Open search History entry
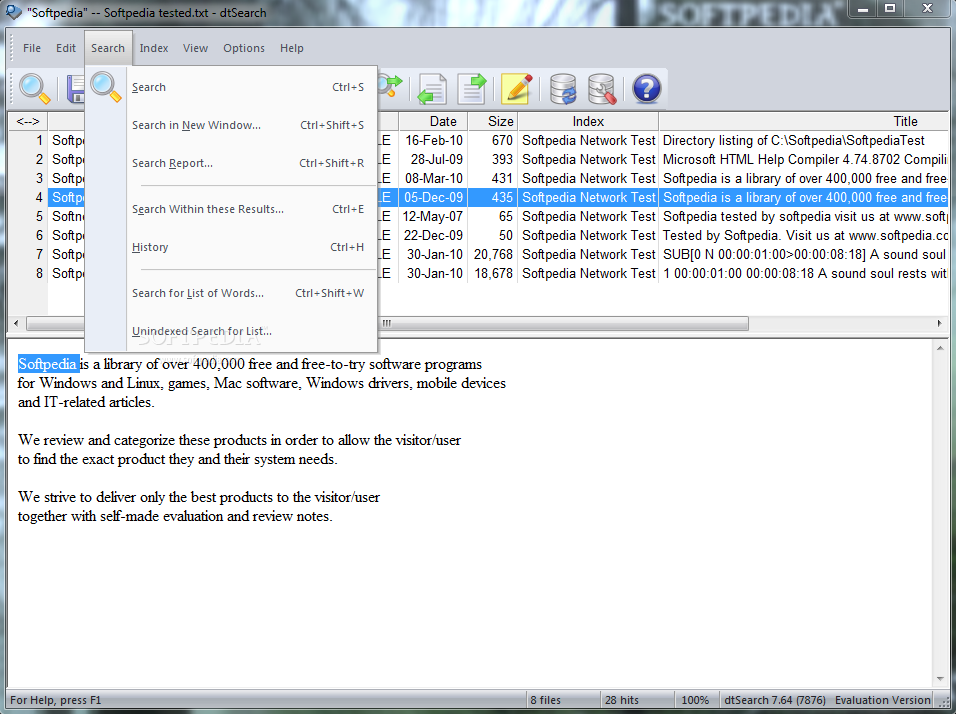Viewport: 956px width, 714px height. click(x=248, y=247)
